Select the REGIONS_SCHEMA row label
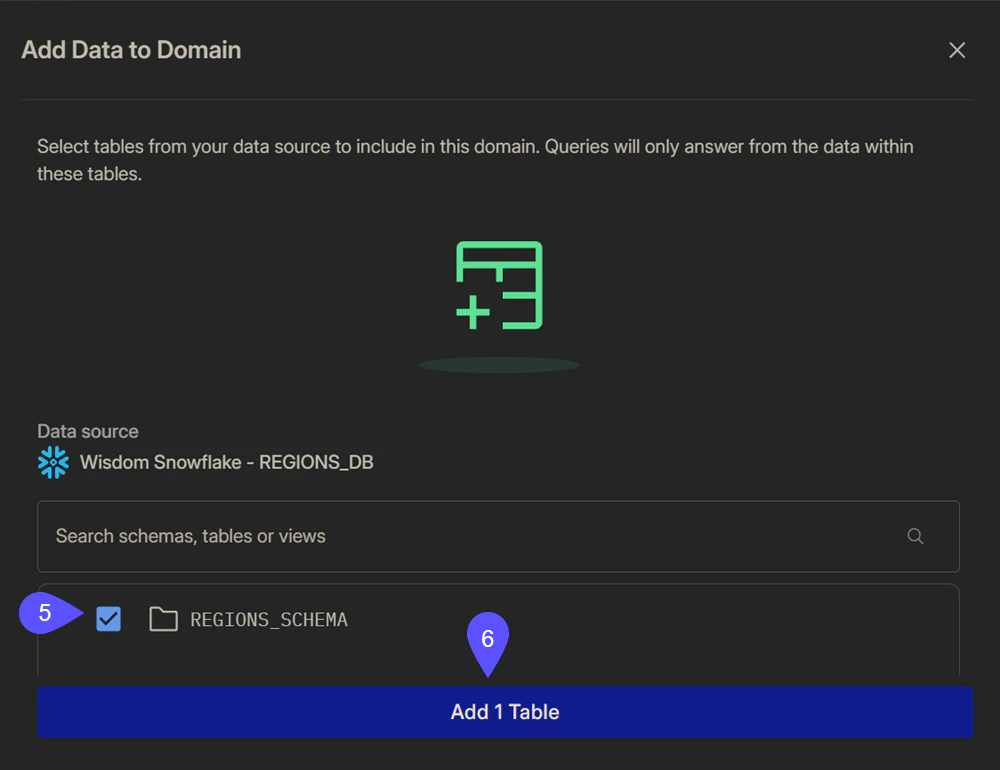Screen dimensions: 1000x770 pos(269,619)
